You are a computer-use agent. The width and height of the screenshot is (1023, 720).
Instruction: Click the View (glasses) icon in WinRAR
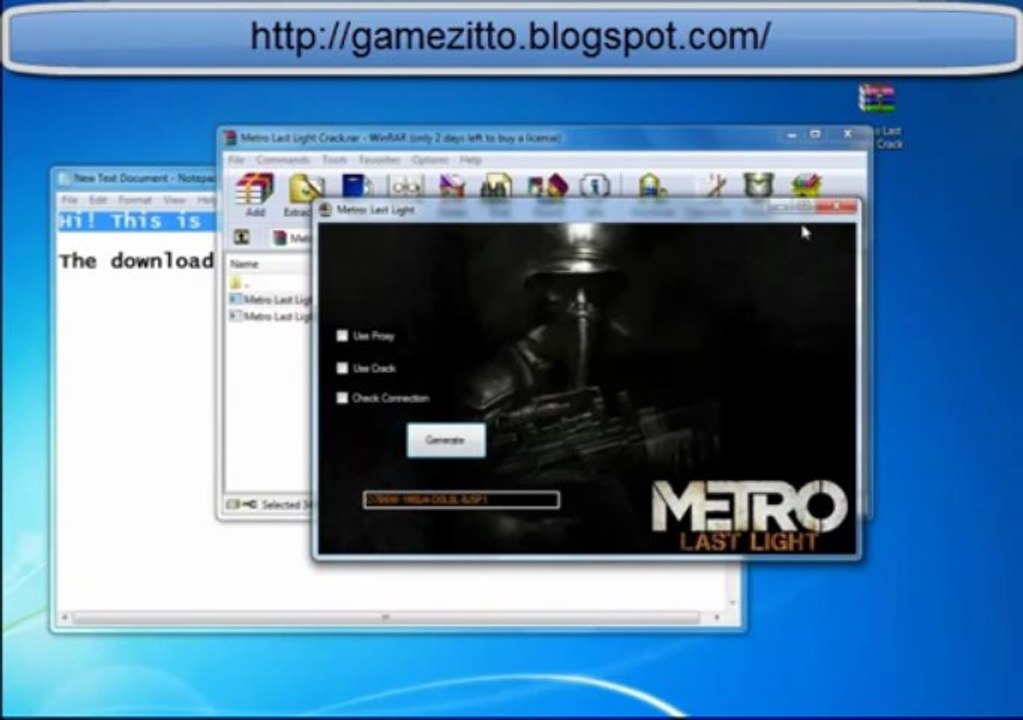pos(407,188)
